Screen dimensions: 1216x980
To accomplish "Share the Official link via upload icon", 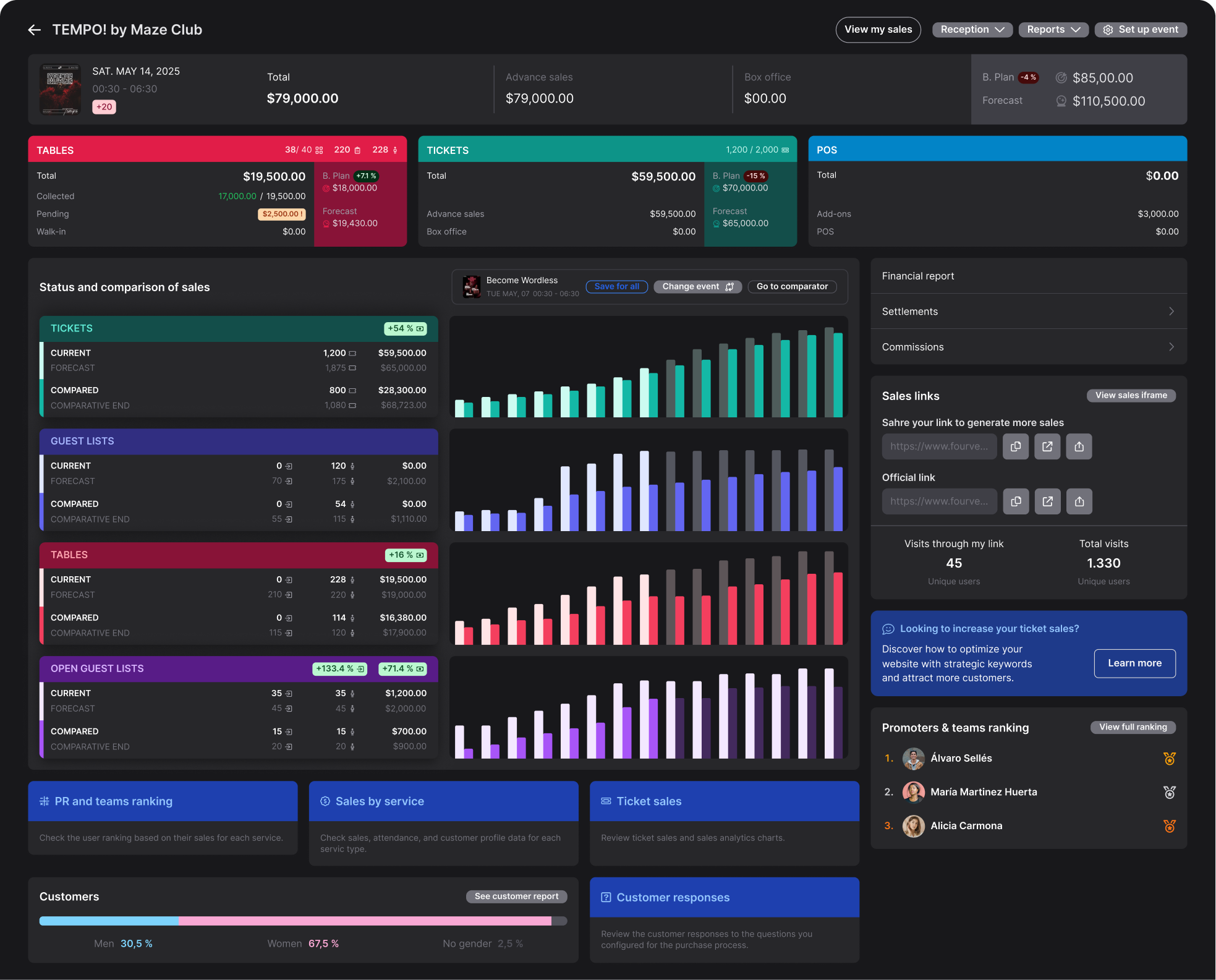I will tap(1079, 501).
